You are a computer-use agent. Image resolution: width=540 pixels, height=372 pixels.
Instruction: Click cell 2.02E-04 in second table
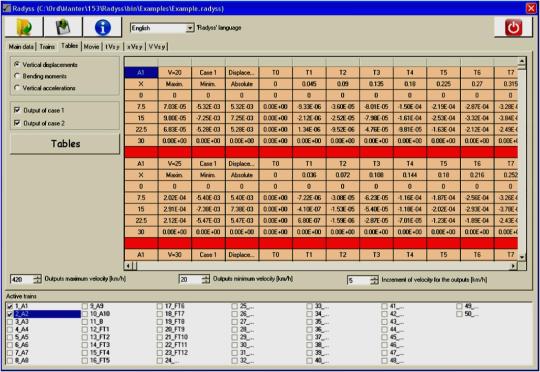174,198
